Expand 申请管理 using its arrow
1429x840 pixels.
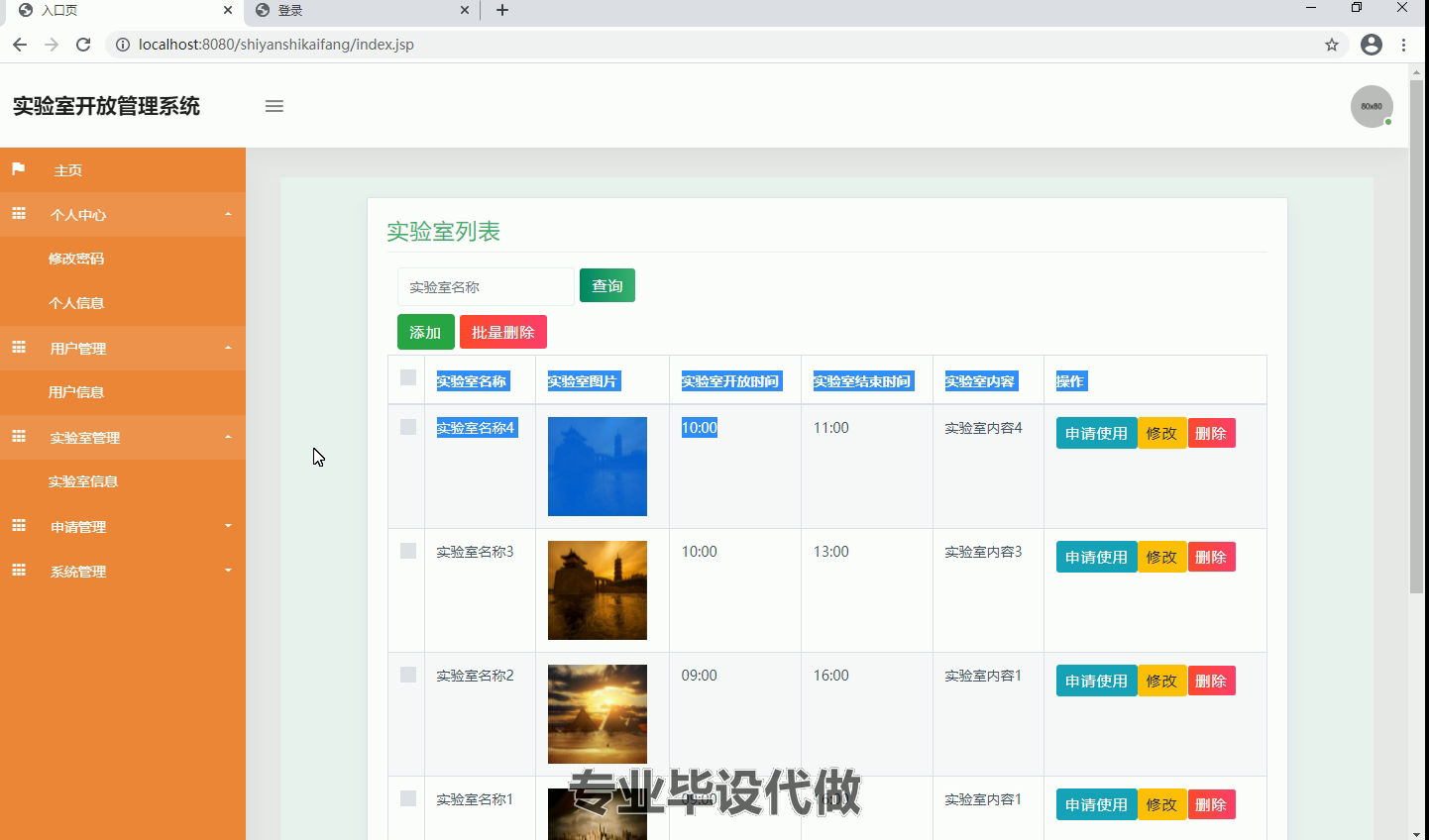(x=228, y=526)
